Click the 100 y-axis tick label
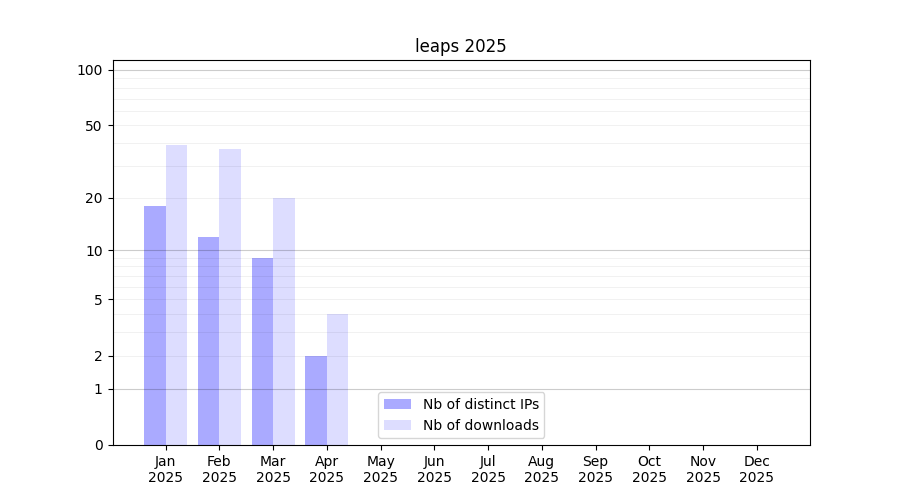 [90, 70]
